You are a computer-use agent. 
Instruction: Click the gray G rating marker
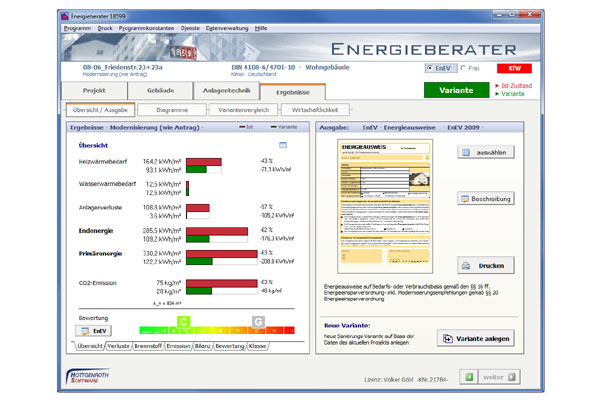258,322
